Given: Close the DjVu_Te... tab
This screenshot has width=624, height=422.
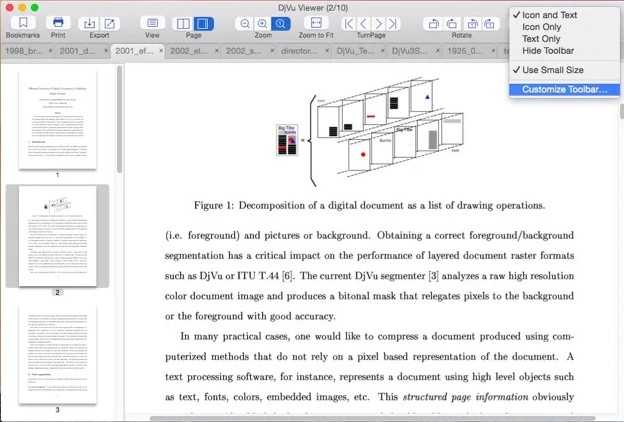Looking at the screenshot, I should [x=382, y=51].
